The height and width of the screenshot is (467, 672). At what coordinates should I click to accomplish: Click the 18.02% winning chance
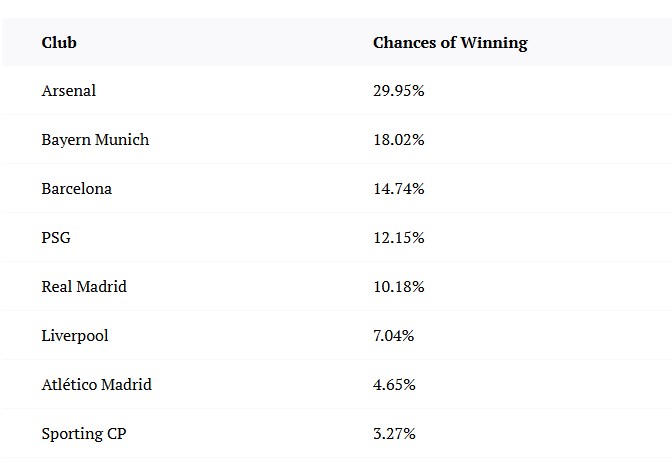point(398,140)
